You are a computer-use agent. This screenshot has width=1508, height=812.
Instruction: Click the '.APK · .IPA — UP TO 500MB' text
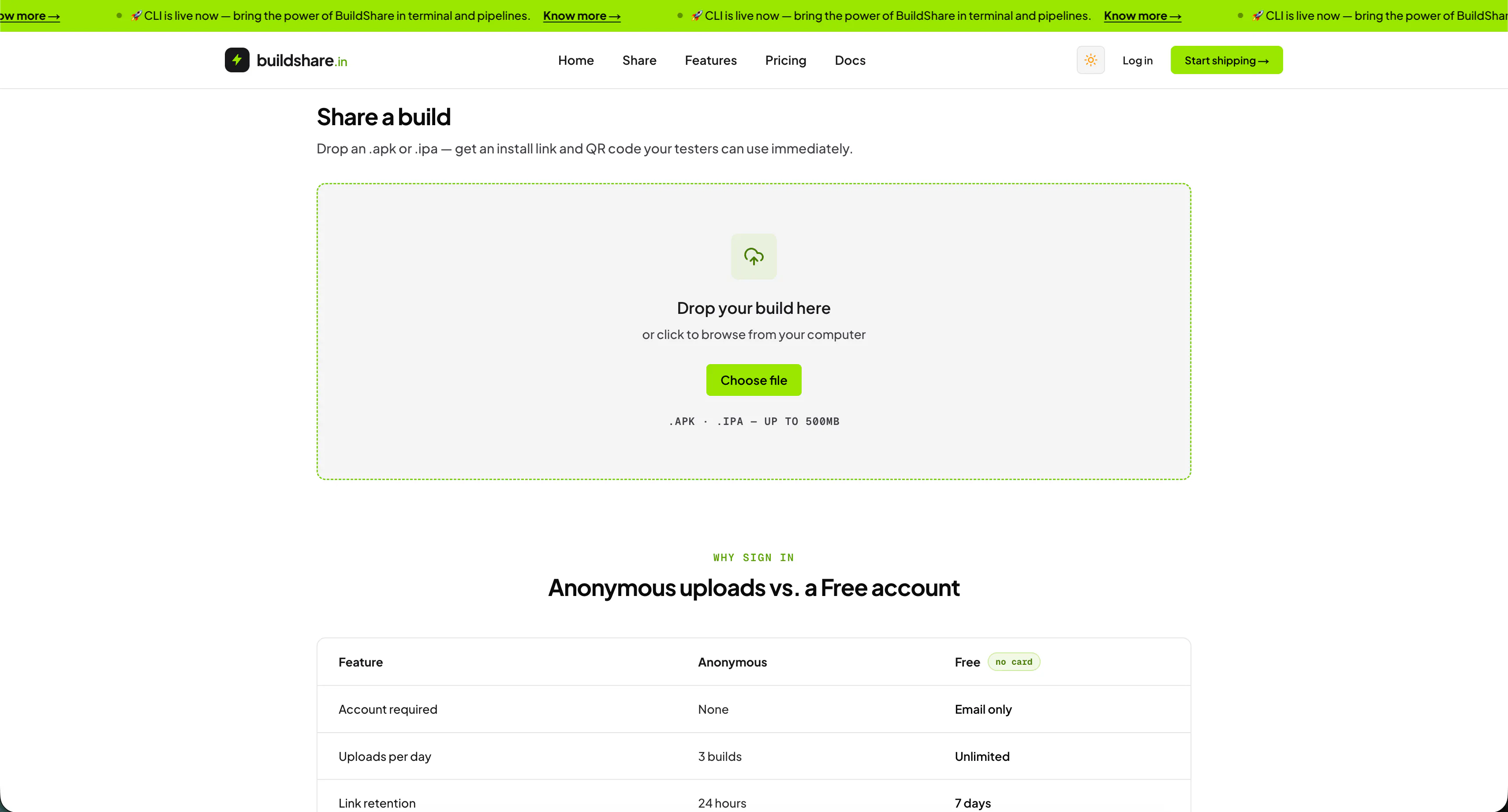(754, 421)
